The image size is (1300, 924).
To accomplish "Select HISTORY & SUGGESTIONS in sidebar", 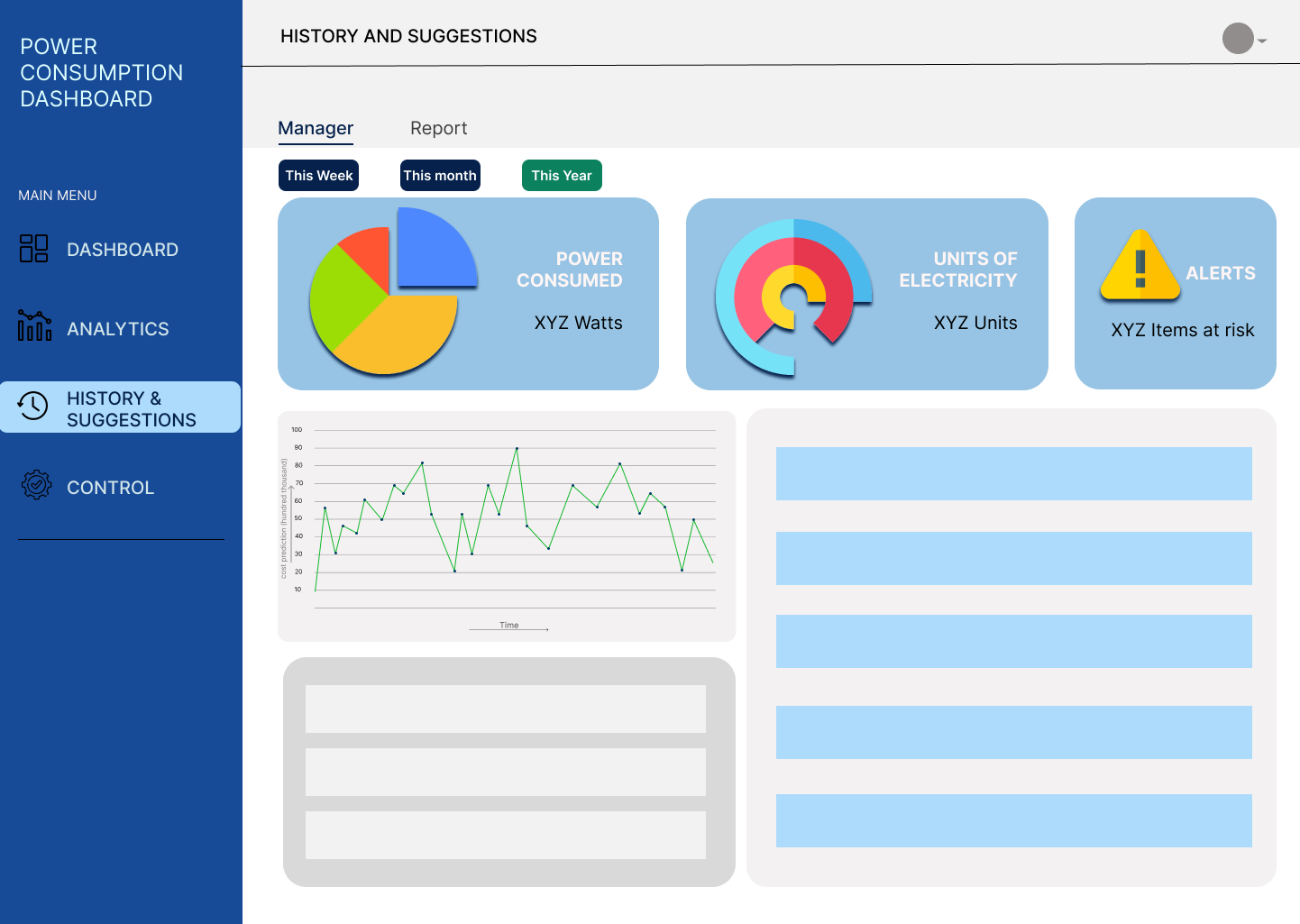I will point(121,407).
